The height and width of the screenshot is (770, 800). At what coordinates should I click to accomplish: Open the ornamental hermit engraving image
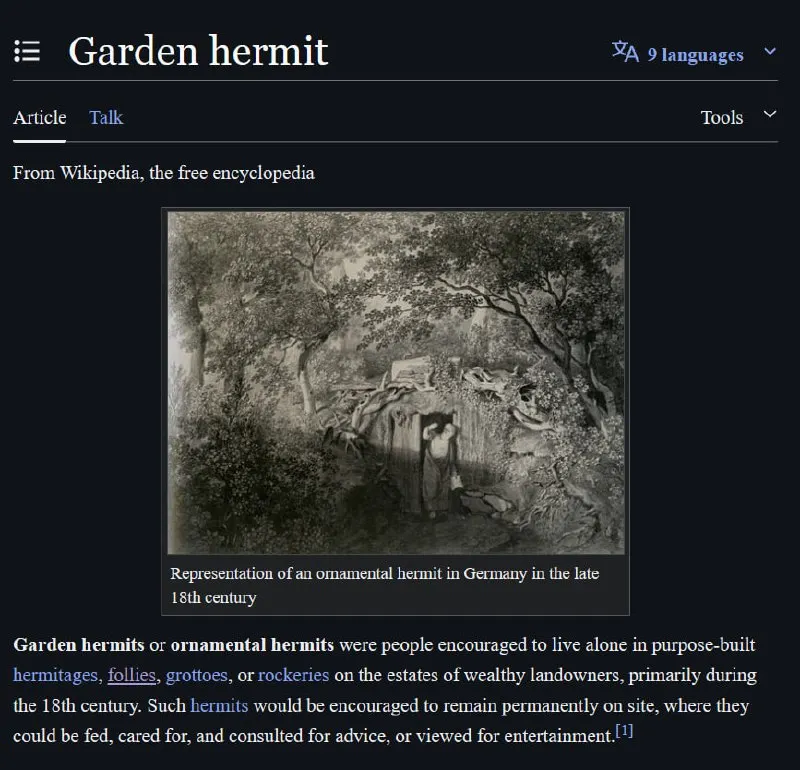point(396,383)
